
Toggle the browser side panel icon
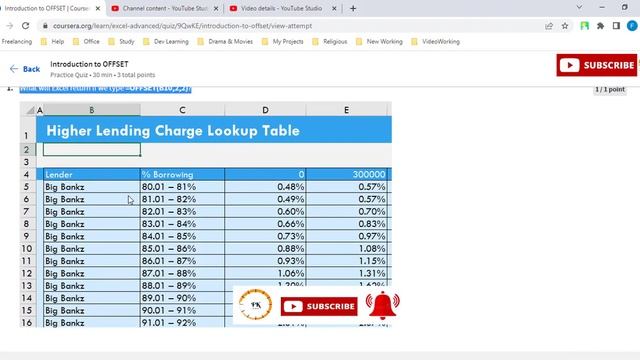tap(616, 26)
